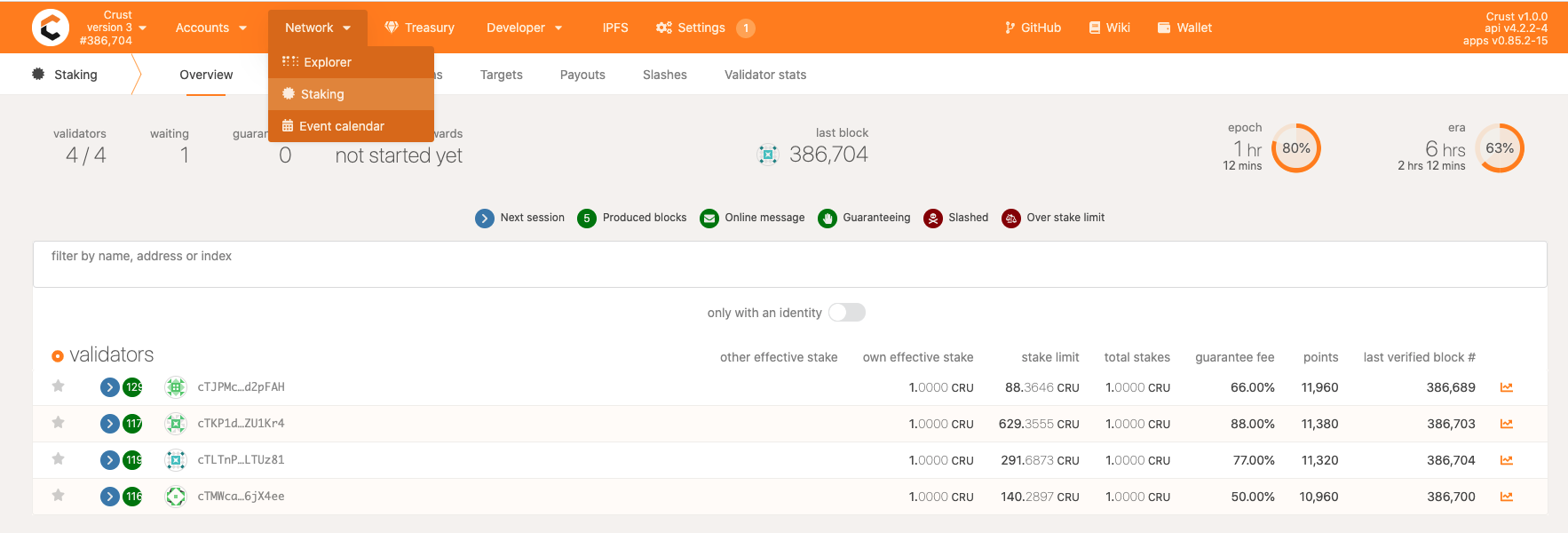This screenshot has width=1568, height=533.
Task: Click identicon of cTMWca…6jX4ee
Action: (x=176, y=497)
